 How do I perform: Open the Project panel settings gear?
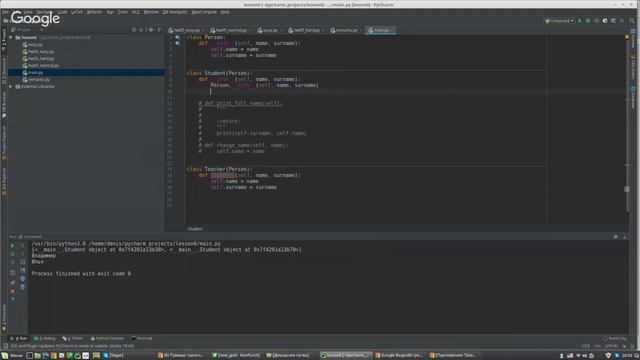151,30
